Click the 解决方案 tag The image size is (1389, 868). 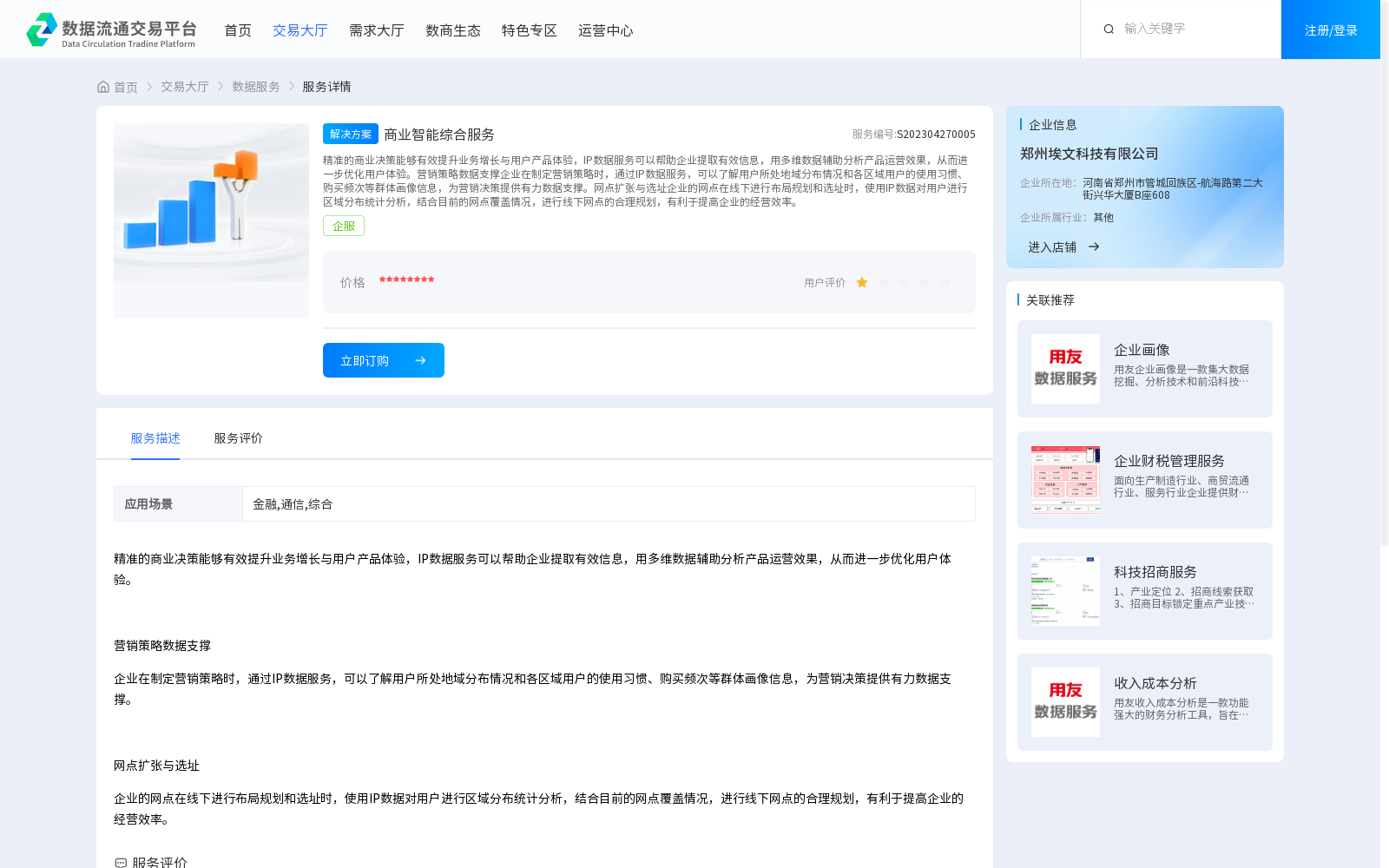click(x=351, y=134)
